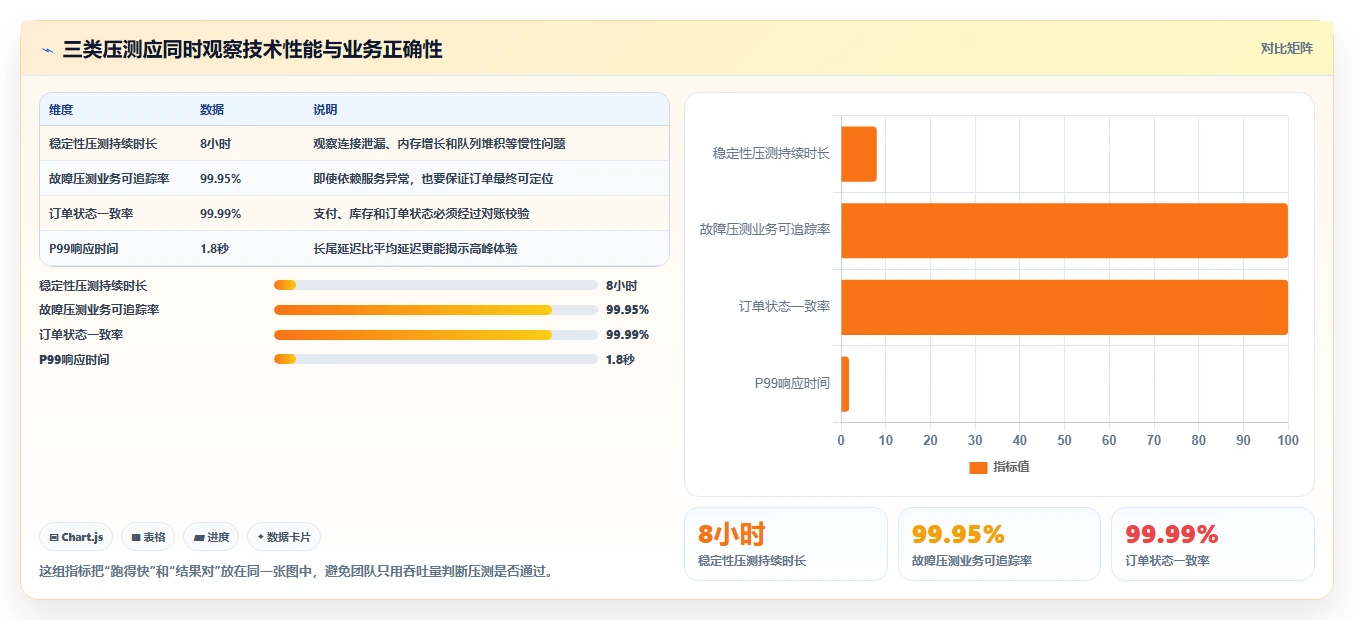Click the P99响应时间 progress bar
The image size is (1354, 620).
point(435,359)
